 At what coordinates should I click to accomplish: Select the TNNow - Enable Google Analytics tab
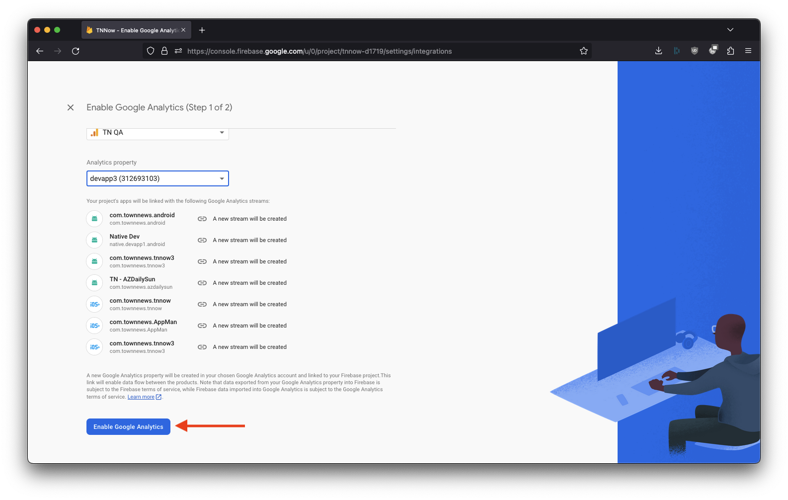coord(135,30)
